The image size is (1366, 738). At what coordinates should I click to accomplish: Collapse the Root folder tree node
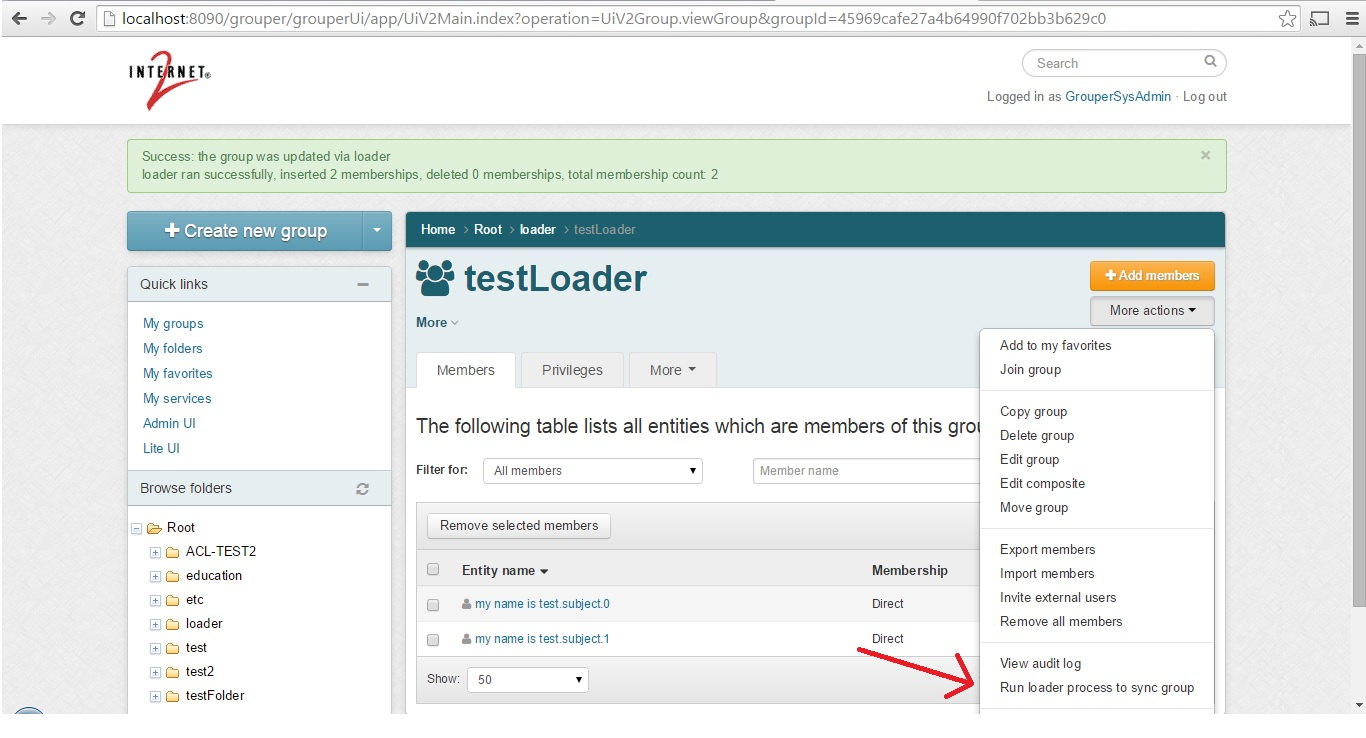point(136,528)
